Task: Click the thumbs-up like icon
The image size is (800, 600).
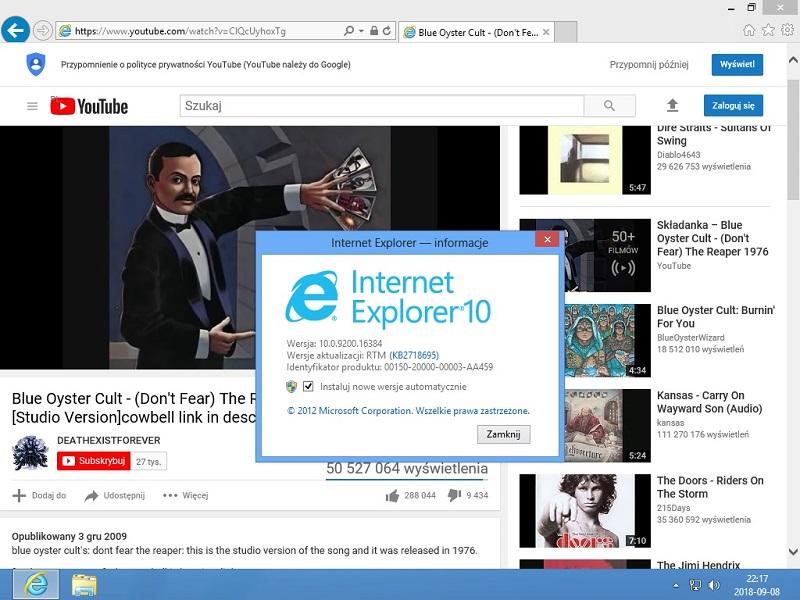Action: (x=392, y=495)
